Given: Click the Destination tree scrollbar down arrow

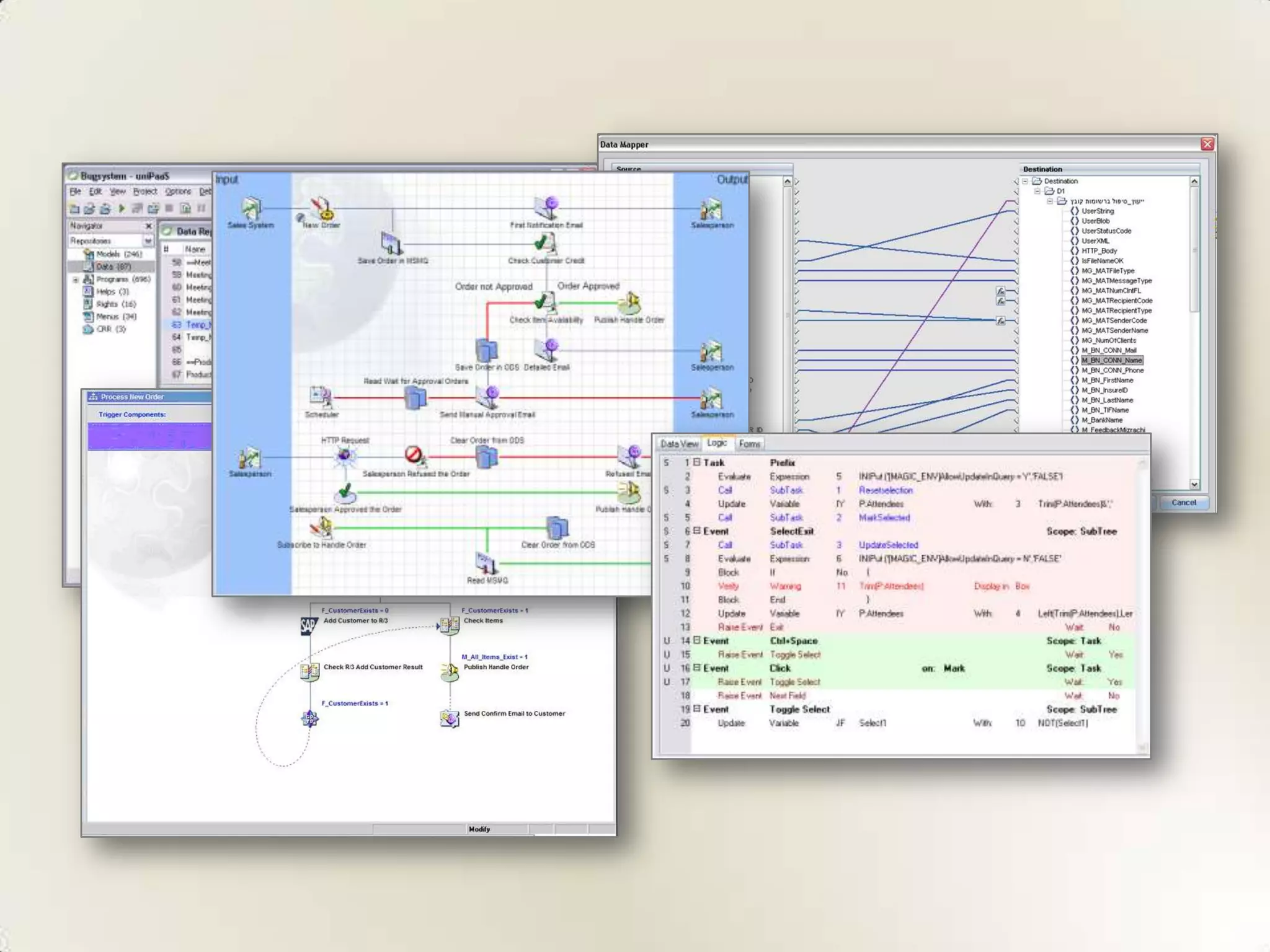Looking at the screenshot, I should [x=1194, y=484].
